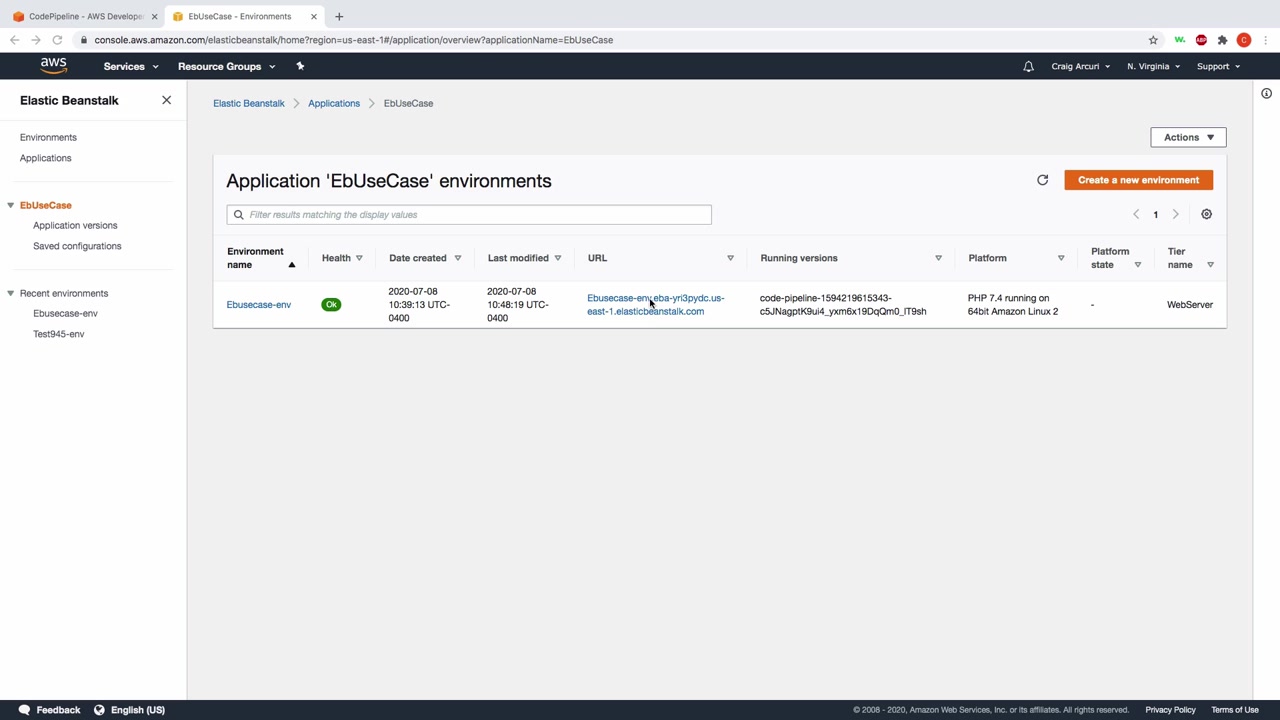Screen dimensions: 1280x720
Task: Select EbUseCase application in sidebar
Action: 46,205
